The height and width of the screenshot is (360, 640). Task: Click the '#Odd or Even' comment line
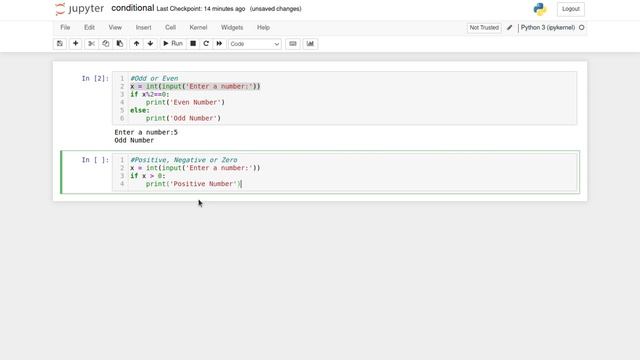tap(154, 78)
